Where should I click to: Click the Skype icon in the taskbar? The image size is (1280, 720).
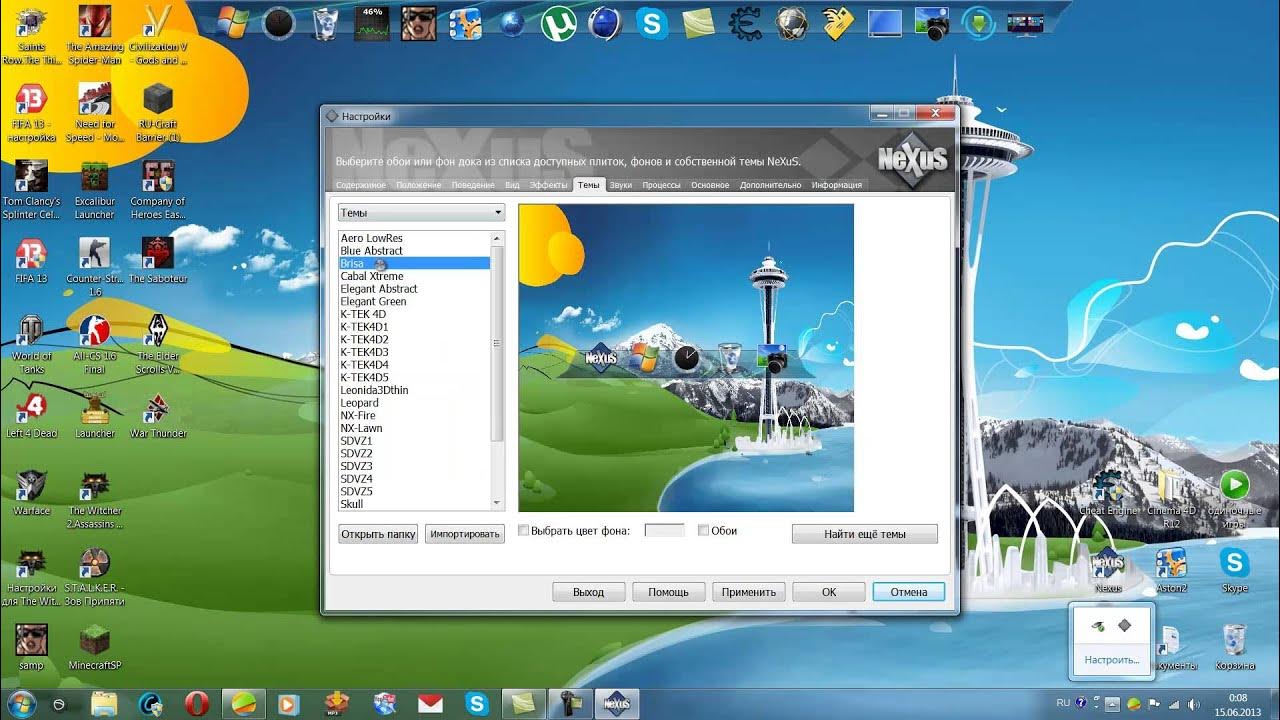477,704
